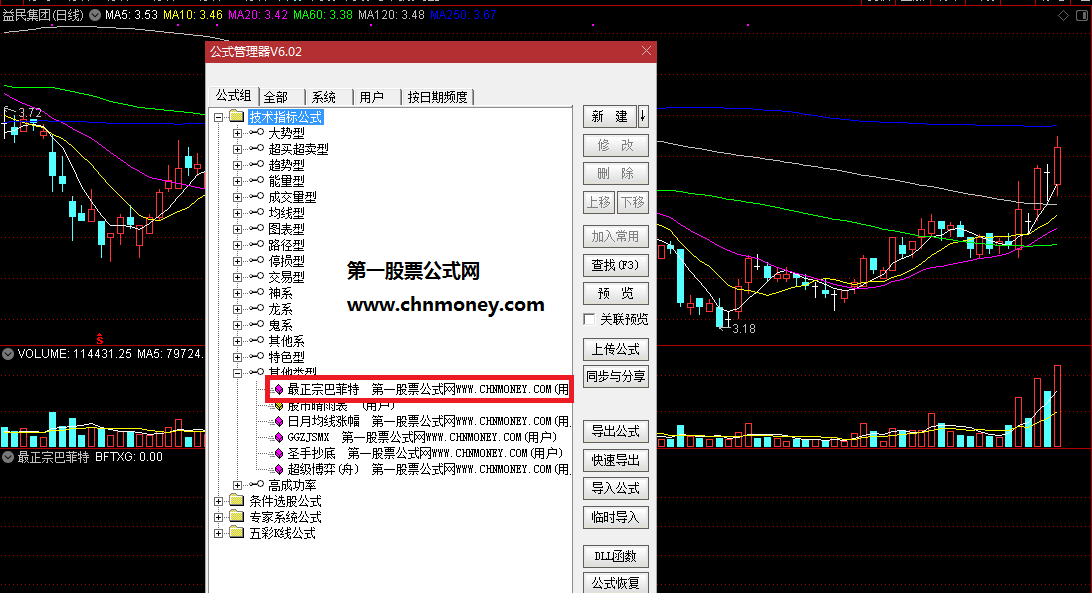Image resolution: width=1092 pixels, height=593 pixels.
Task: Expand the 专家系统公式 folder
Action: coord(219,517)
